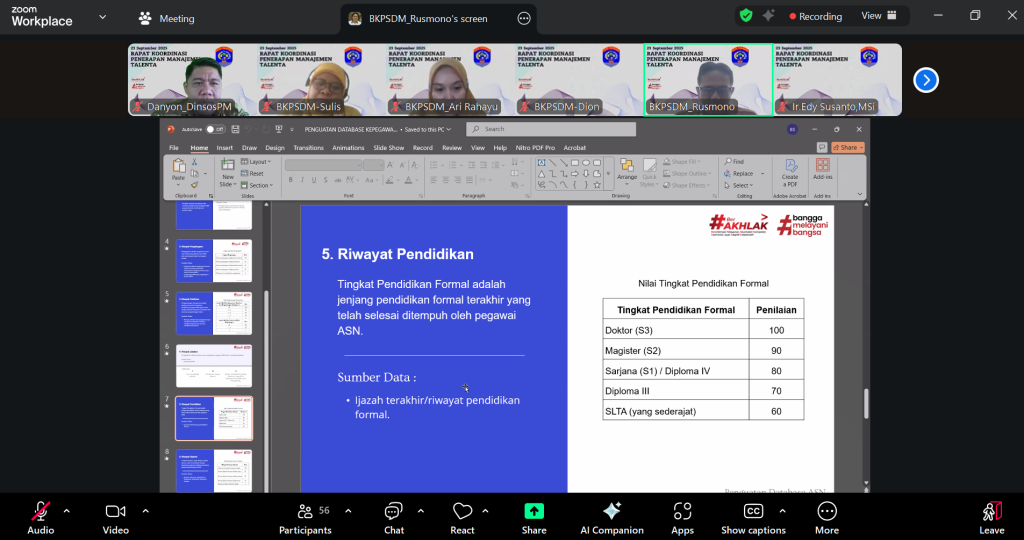Click the green Share screen icon

534,511
